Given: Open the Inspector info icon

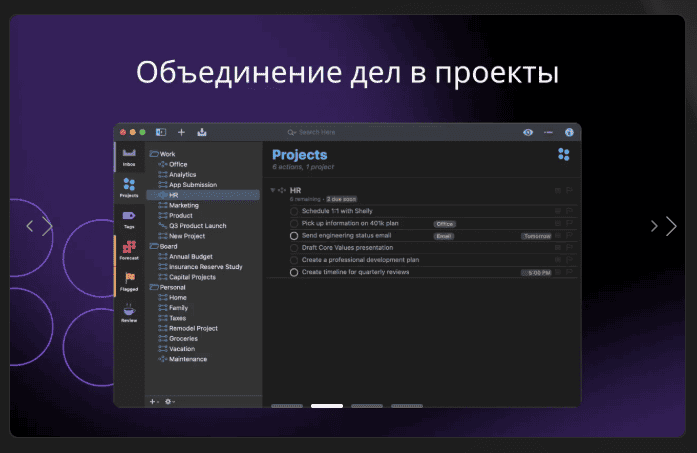Looking at the screenshot, I should coord(569,132).
